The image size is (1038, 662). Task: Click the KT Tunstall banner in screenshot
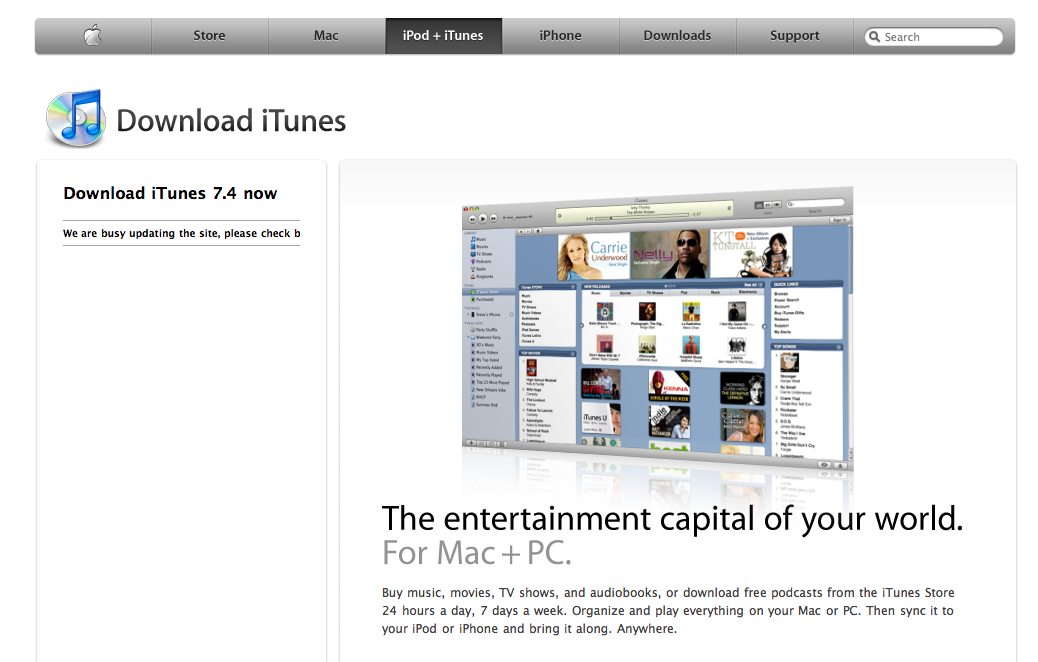(751, 253)
